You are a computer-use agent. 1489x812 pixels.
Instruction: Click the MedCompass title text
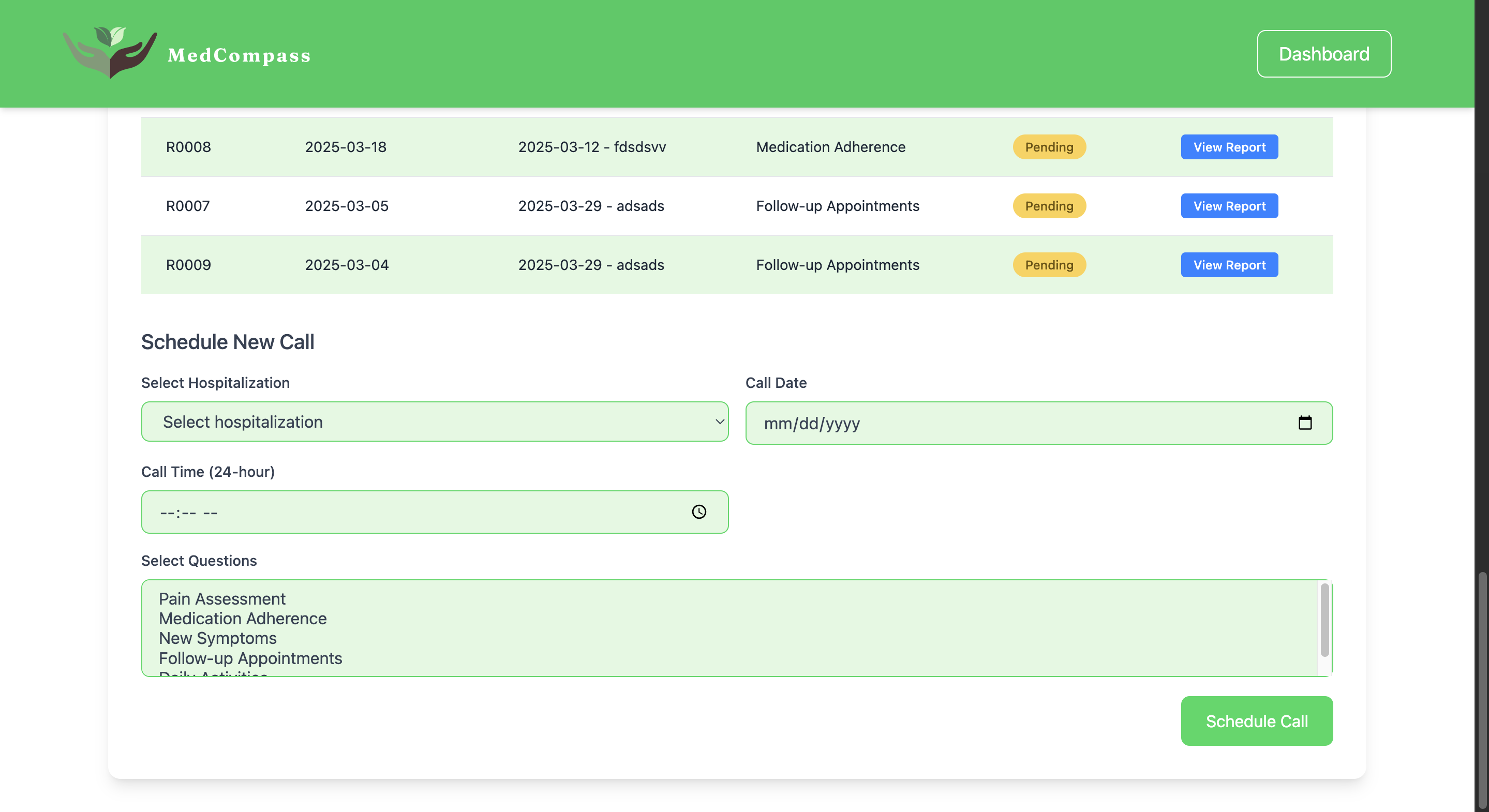(239, 55)
